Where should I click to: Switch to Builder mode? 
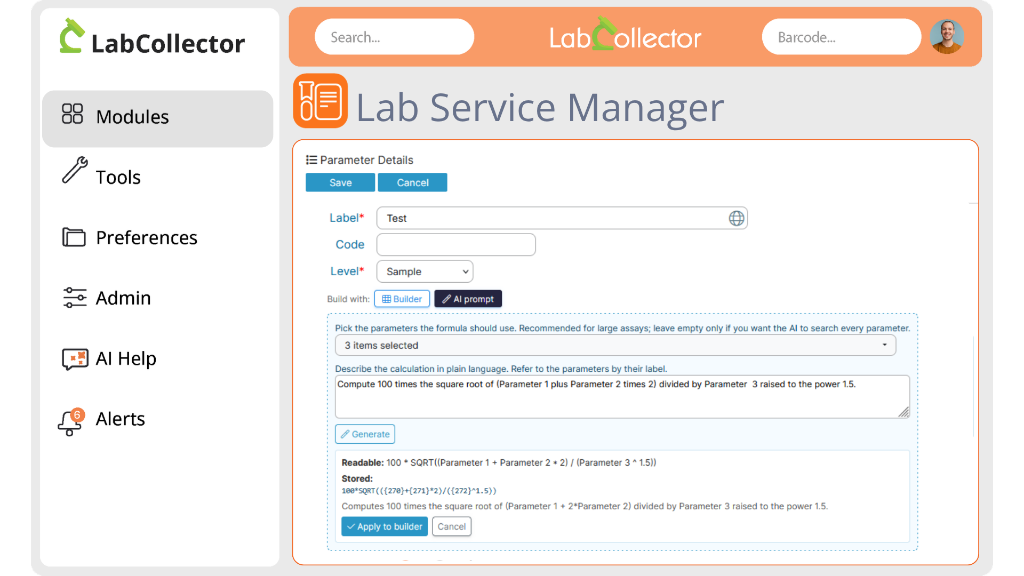[x=402, y=299]
